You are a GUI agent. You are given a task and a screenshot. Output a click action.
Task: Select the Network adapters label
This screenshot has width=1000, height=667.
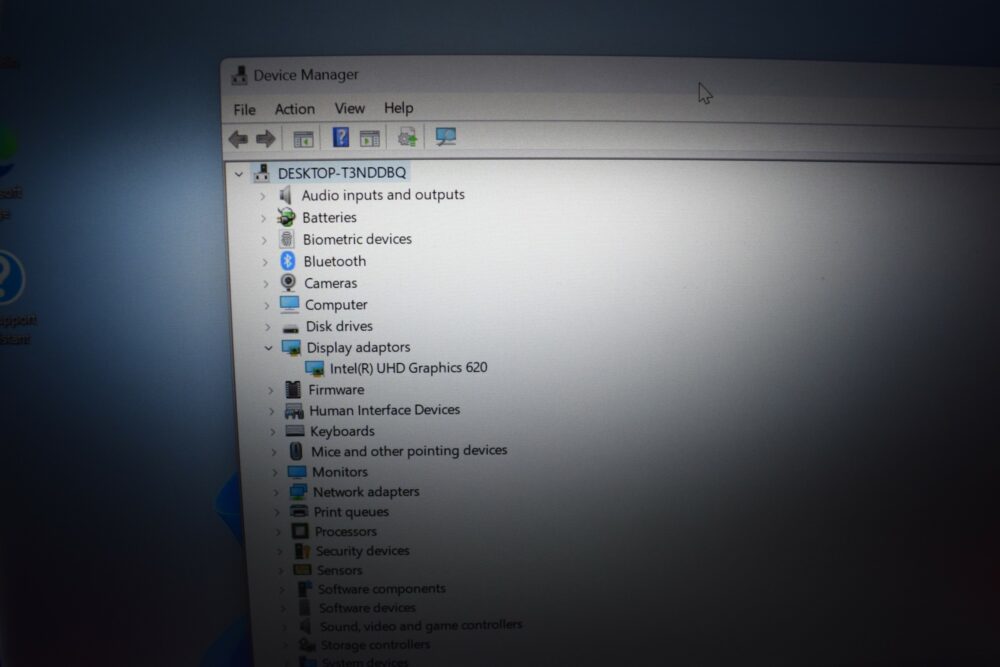366,492
